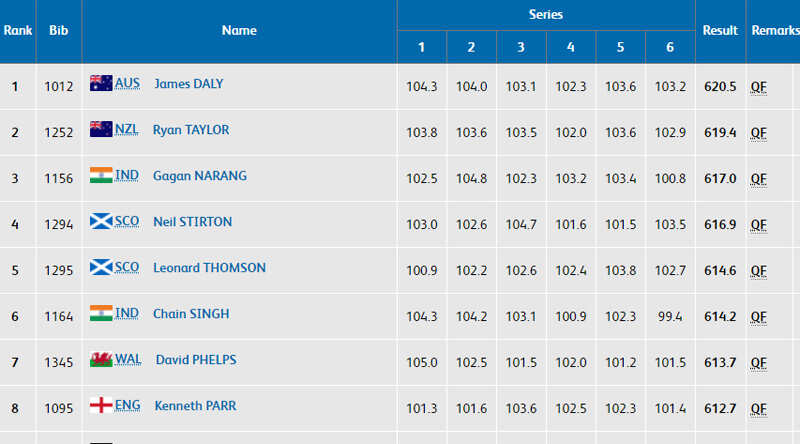This screenshot has width=800, height=444.
Task: Select the ENG country code link
Action: click(x=128, y=405)
